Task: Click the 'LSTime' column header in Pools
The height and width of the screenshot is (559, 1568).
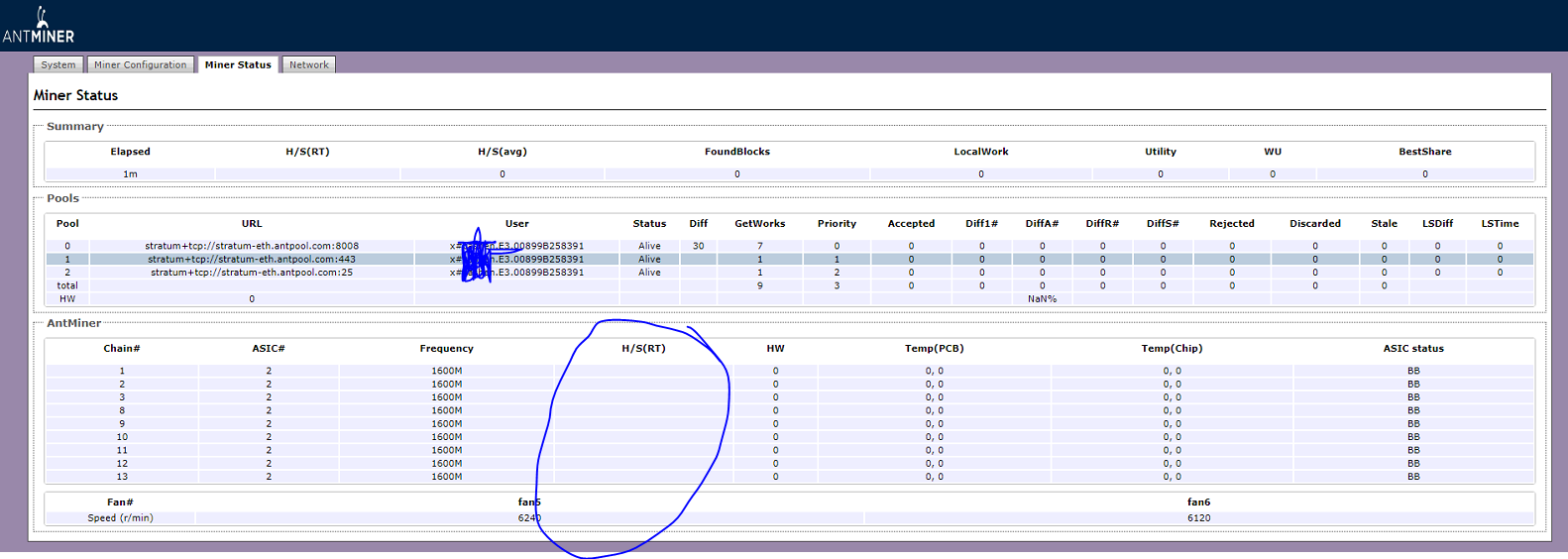Action: 1500,224
